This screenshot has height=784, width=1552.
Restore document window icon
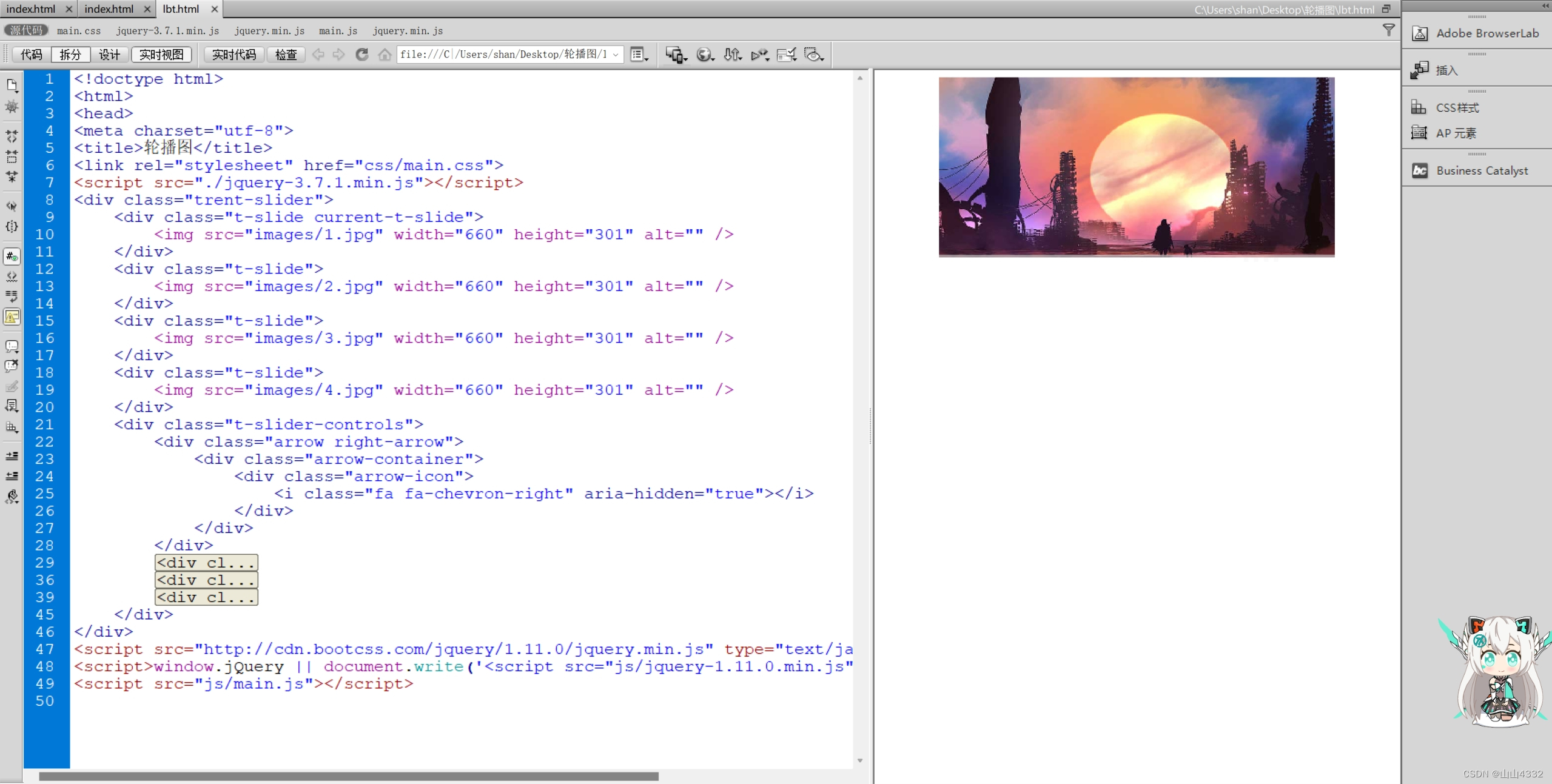tap(1386, 9)
